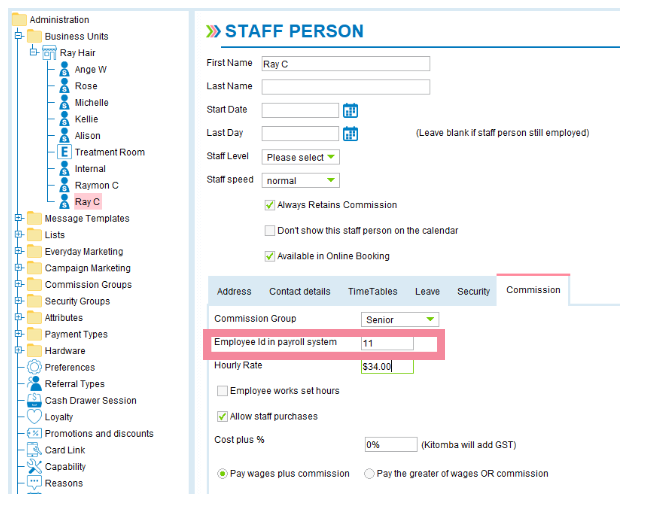
Task: Click the Preferences gear icon
Action: tap(34, 367)
